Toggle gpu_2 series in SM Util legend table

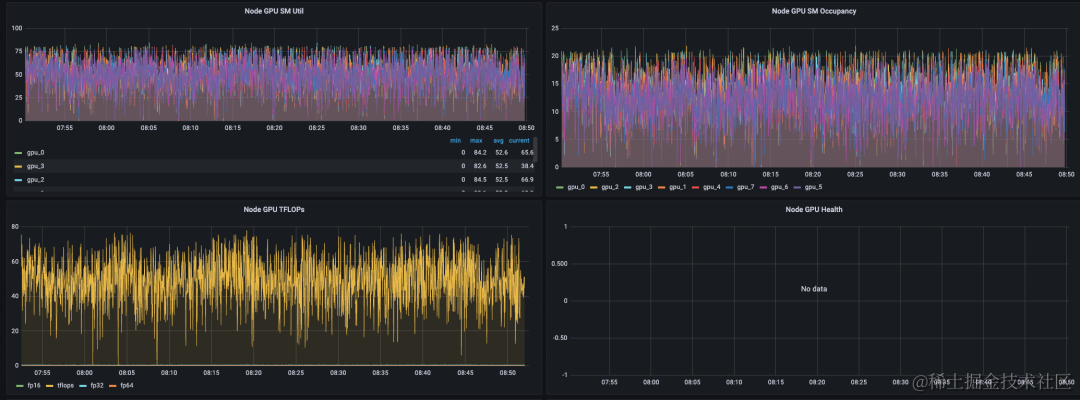(x=35, y=179)
